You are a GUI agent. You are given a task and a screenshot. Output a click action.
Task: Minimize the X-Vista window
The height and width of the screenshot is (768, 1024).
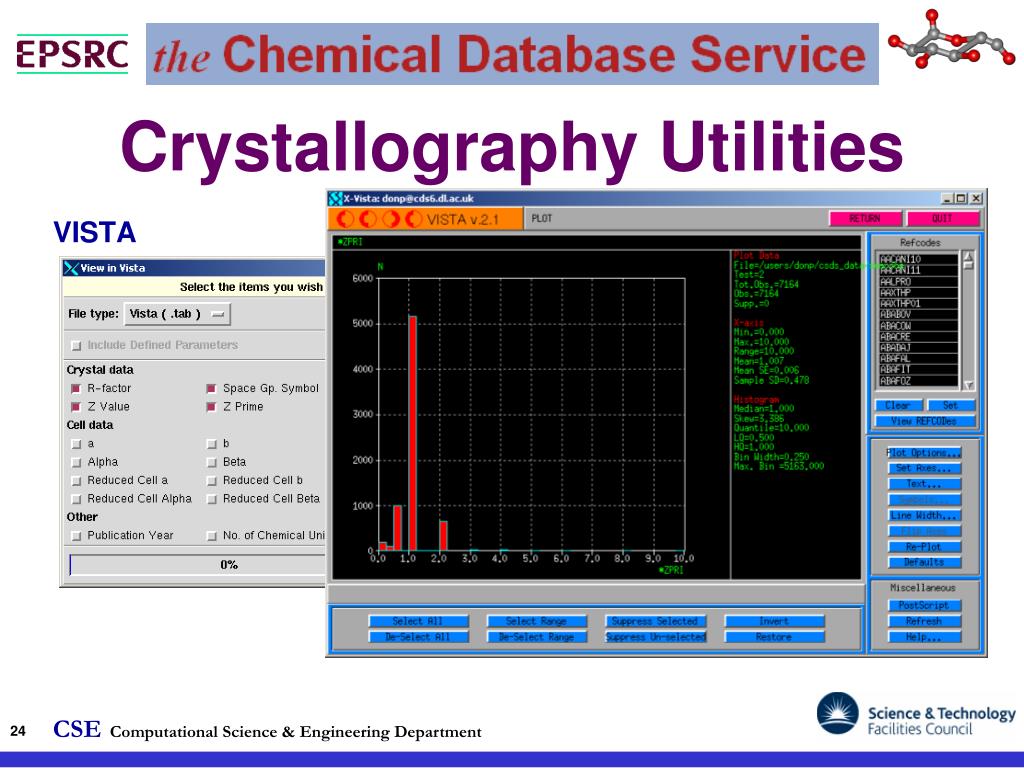947,198
